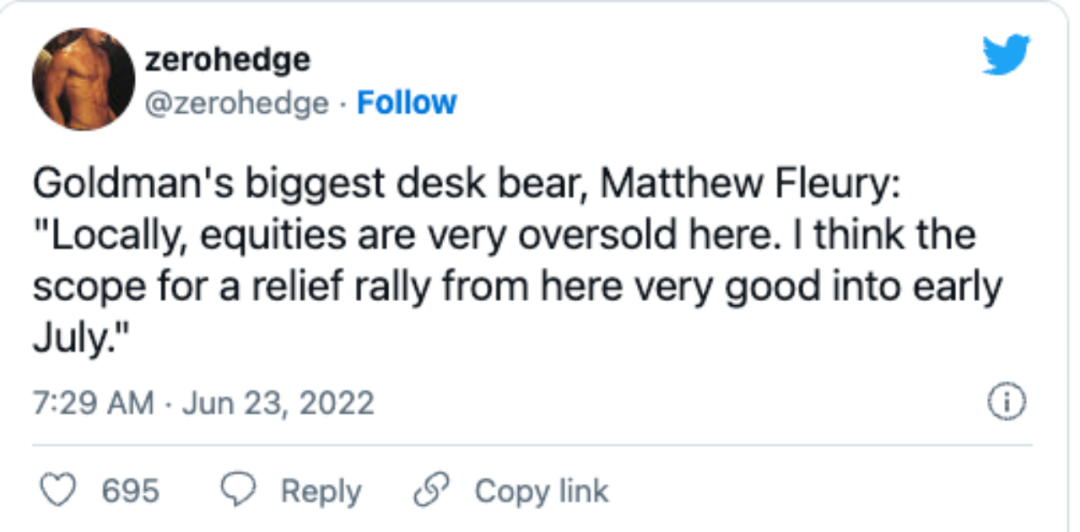Open the zerohedge profile avatar
1080x532 pixels.
83,79
